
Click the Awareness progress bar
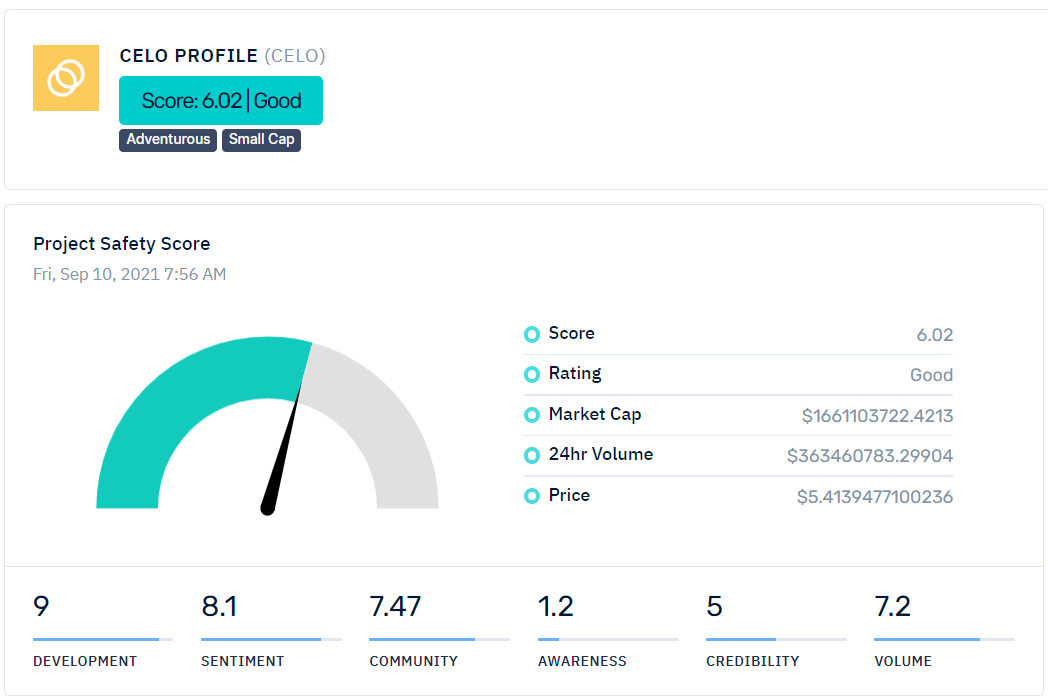click(x=608, y=639)
